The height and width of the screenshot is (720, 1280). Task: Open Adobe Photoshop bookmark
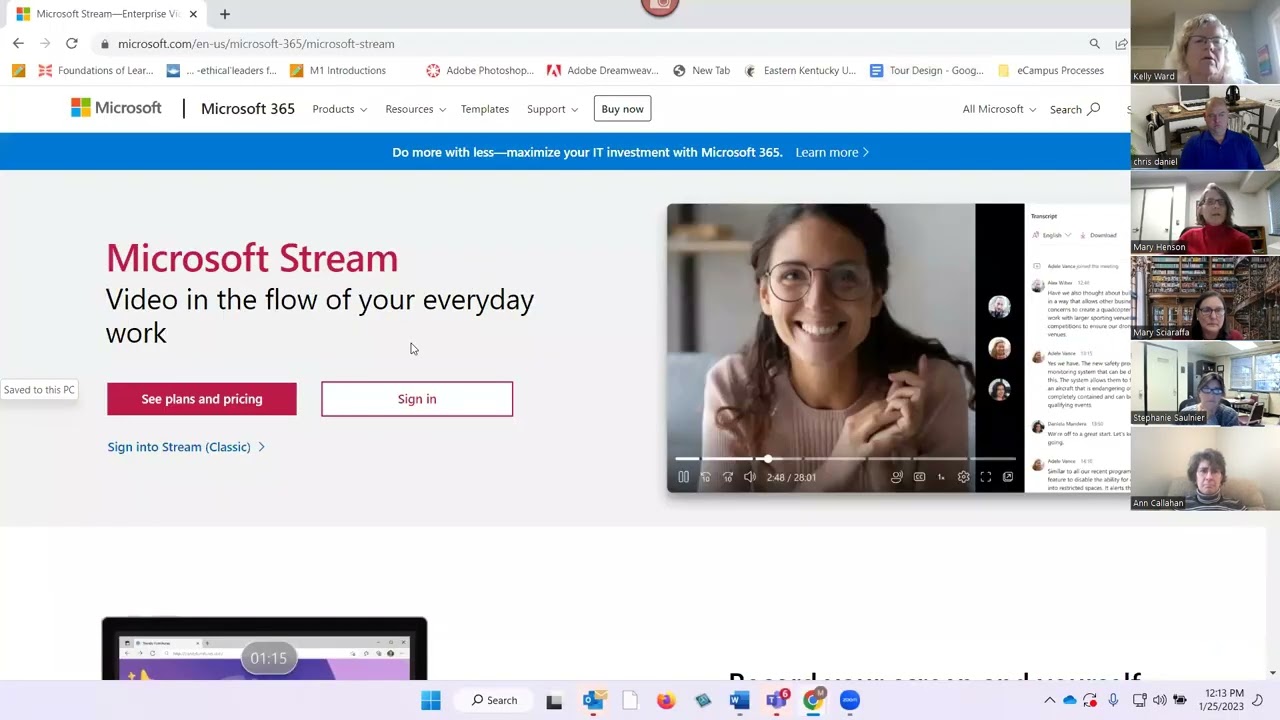480,71
